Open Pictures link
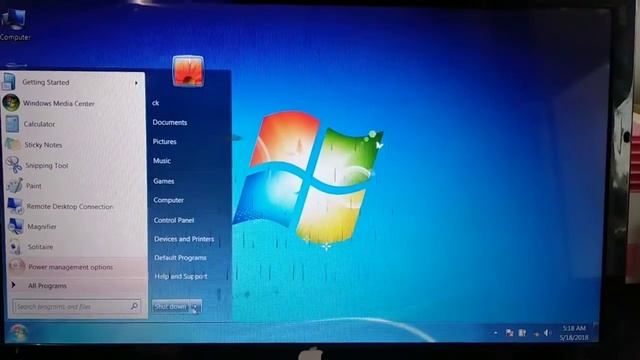640x360 pixels. 164,141
